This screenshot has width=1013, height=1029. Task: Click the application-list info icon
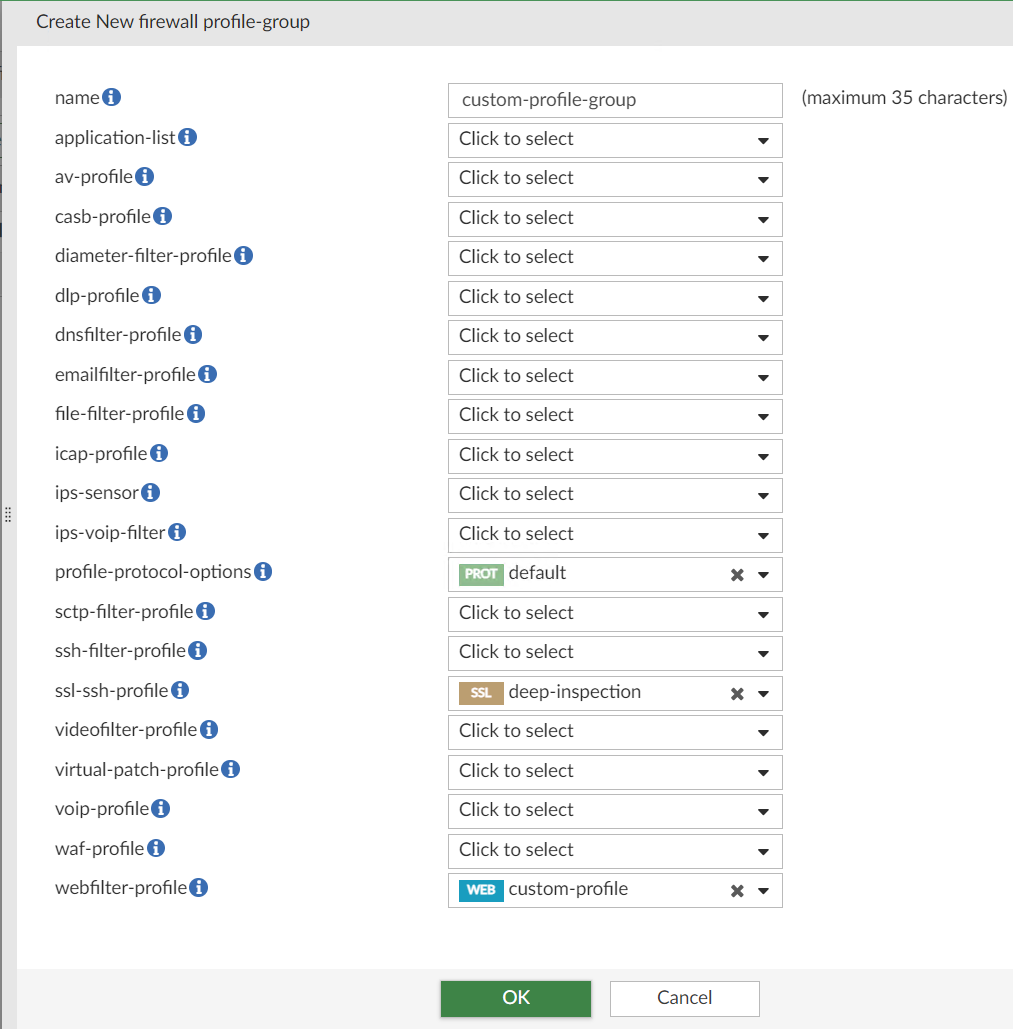(187, 137)
